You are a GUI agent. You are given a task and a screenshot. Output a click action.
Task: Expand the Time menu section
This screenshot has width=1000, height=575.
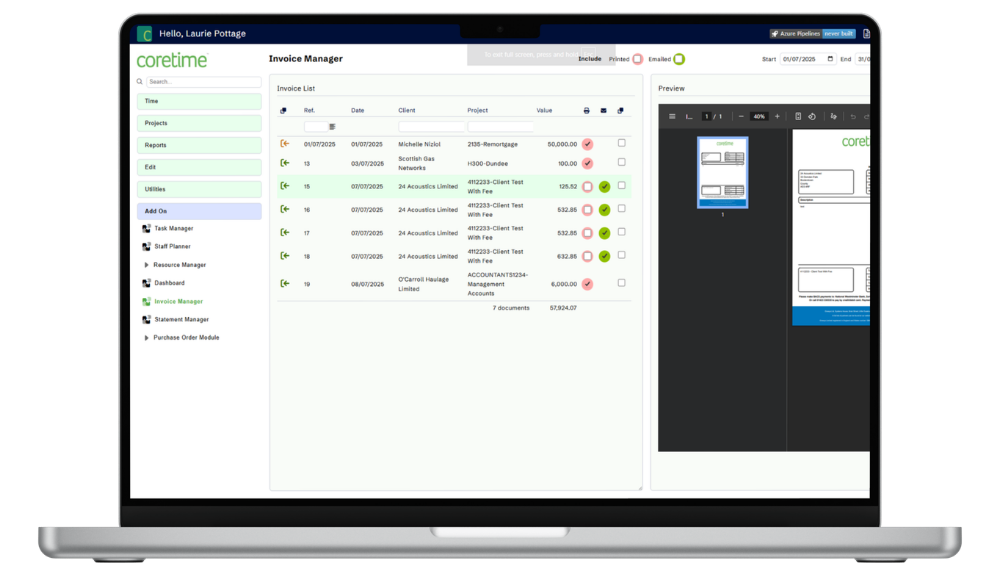coord(199,101)
